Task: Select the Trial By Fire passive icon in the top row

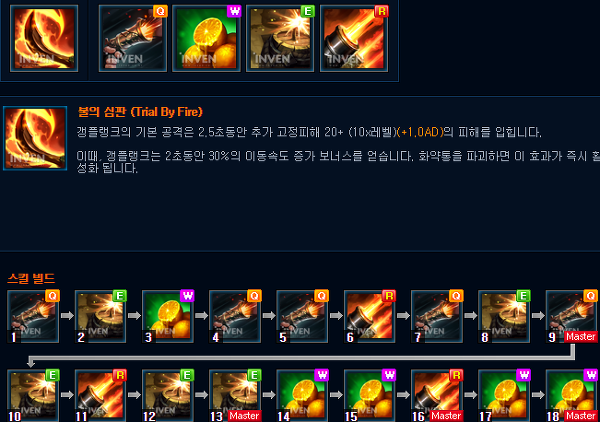Action: [44, 38]
